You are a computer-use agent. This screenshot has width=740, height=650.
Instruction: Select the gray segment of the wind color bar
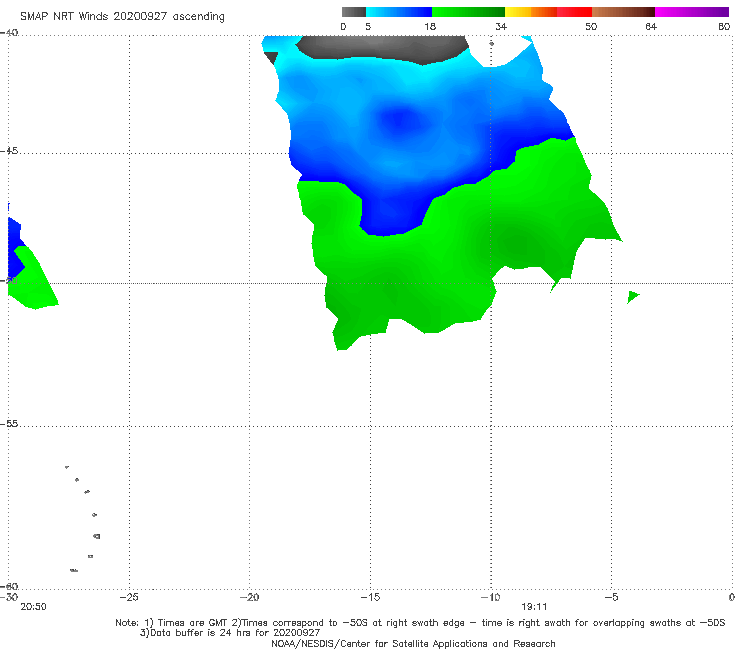(354, 12)
